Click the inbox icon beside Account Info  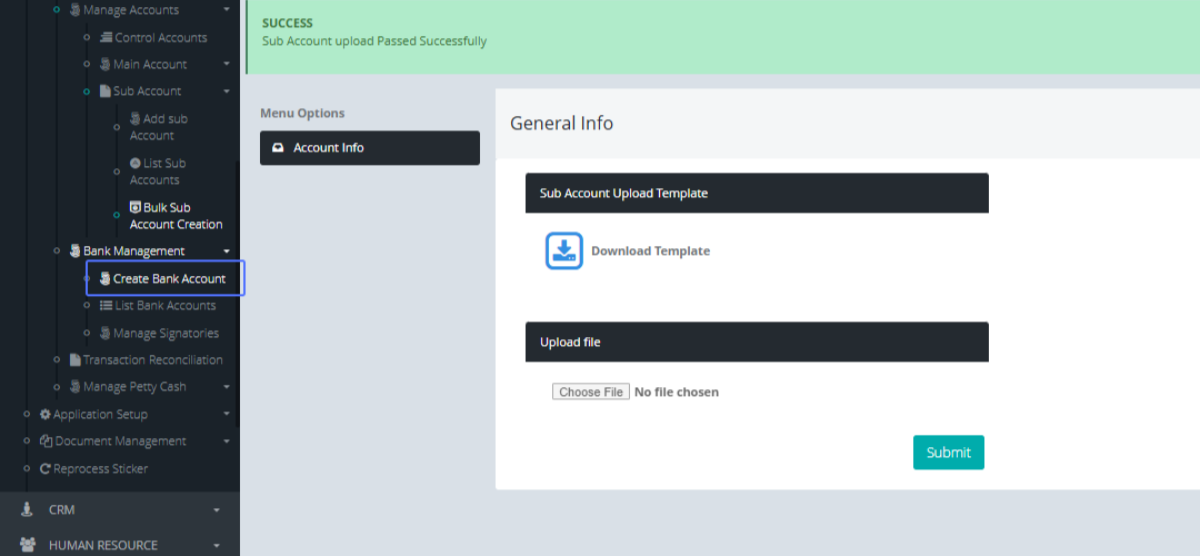pos(278,148)
